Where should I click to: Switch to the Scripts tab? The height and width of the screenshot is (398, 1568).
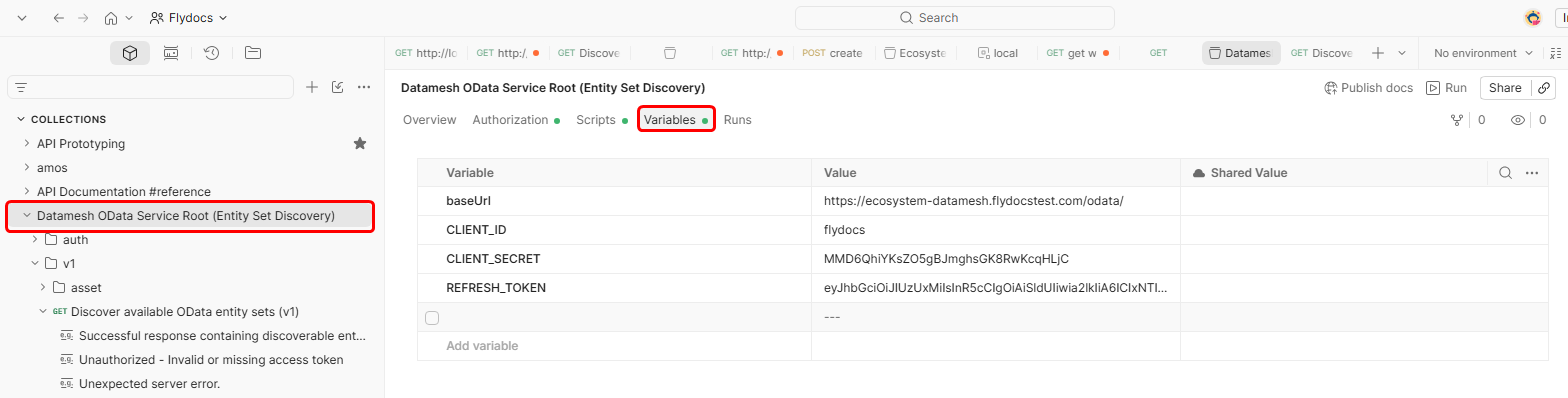(601, 120)
